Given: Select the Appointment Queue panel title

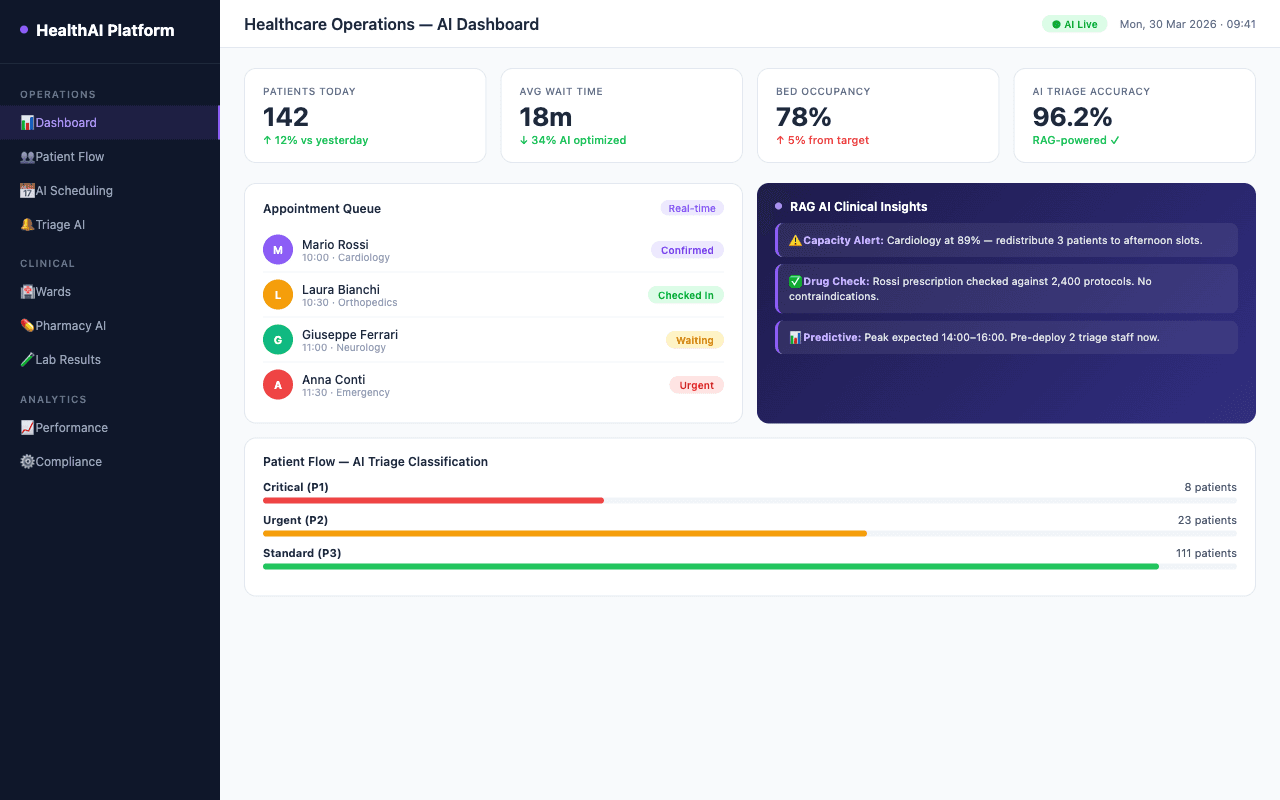Looking at the screenshot, I should (321, 208).
